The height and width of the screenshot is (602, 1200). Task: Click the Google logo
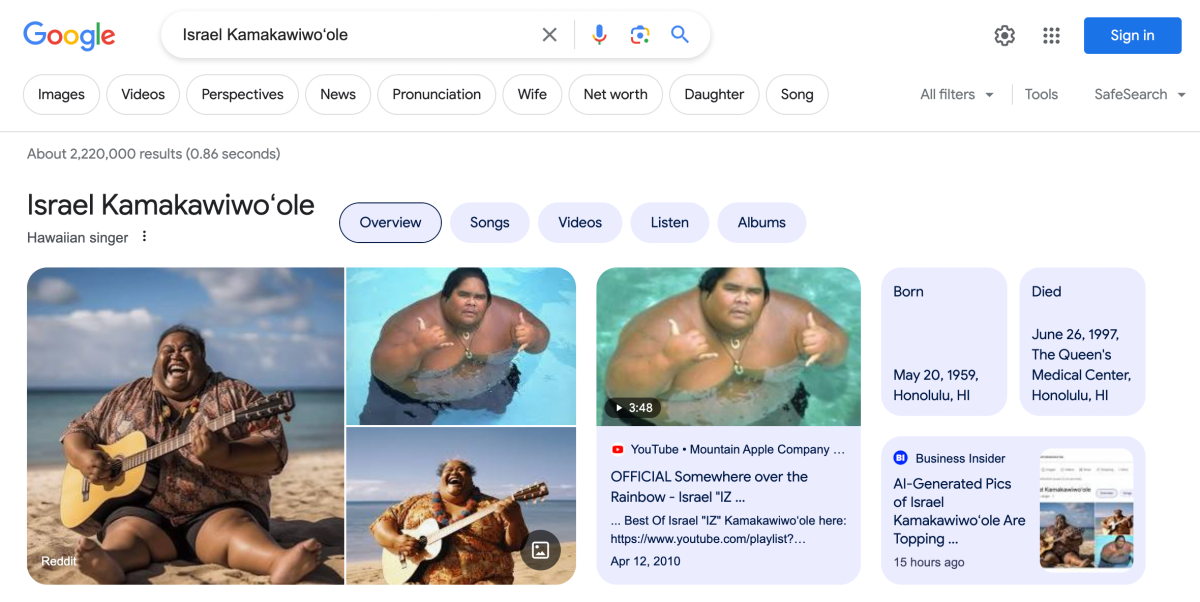click(69, 36)
